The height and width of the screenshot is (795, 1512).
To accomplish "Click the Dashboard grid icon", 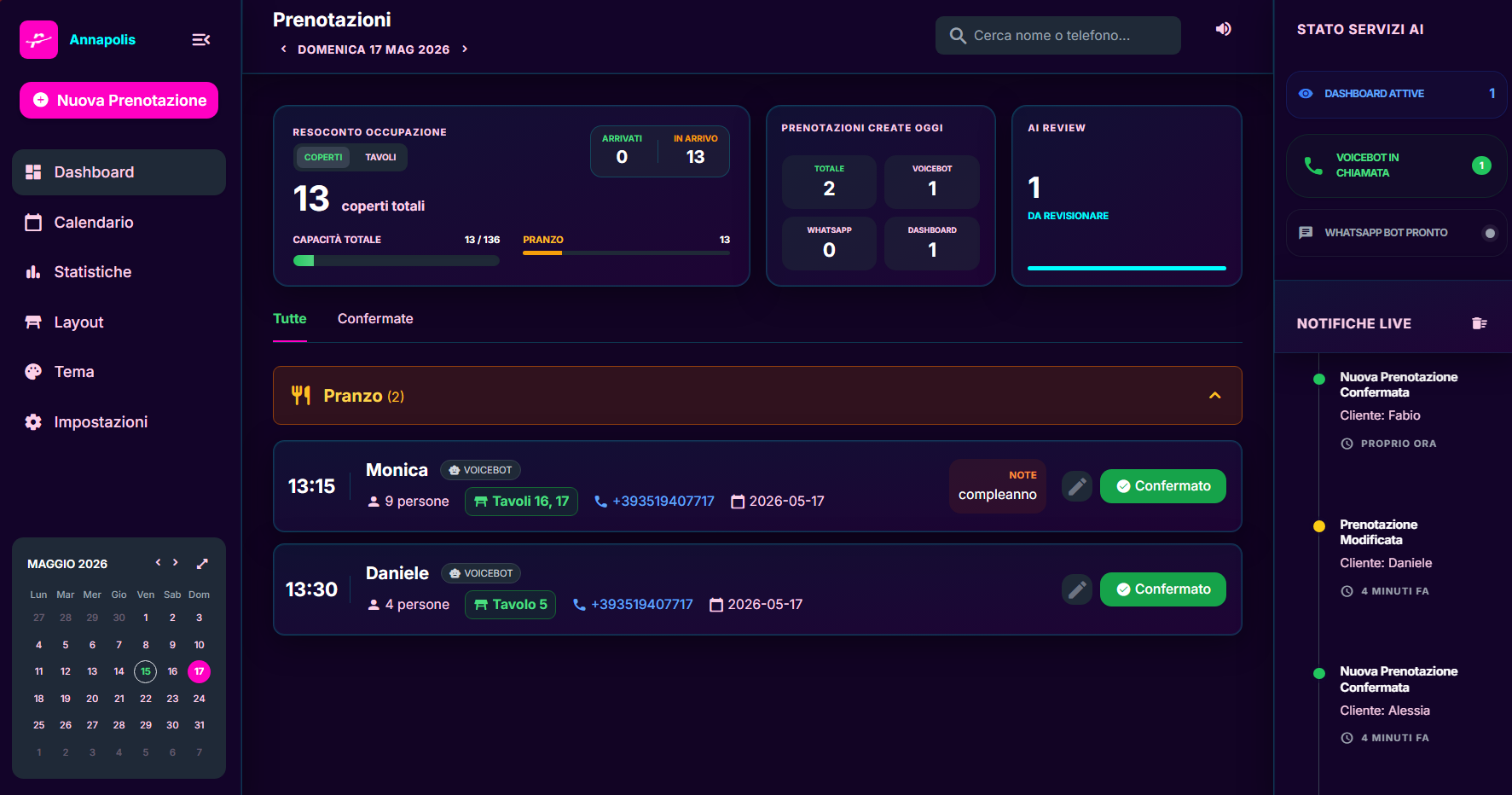I will tap(33, 172).
